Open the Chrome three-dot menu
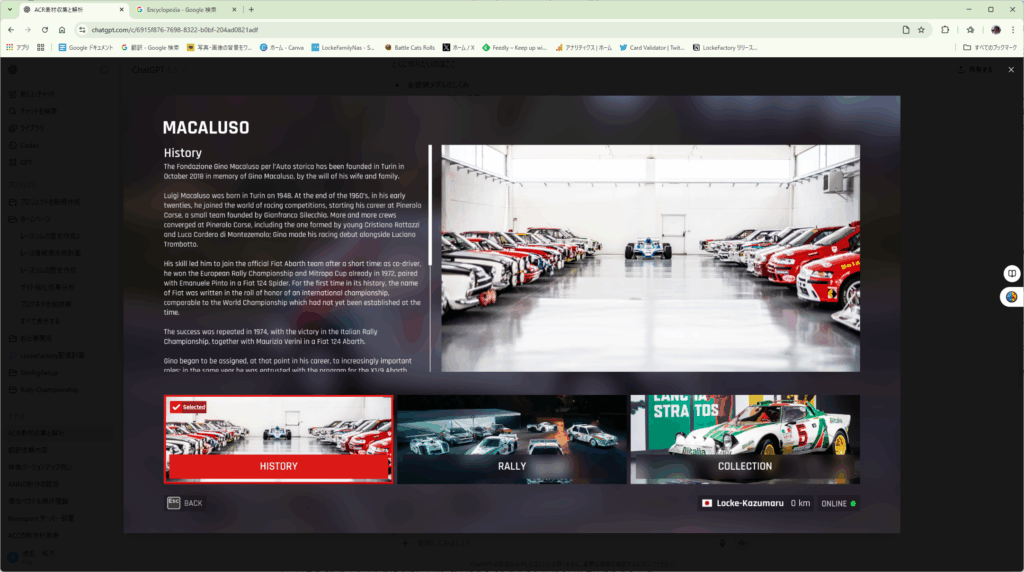Screen dimensions: 1024x572 point(1012,30)
